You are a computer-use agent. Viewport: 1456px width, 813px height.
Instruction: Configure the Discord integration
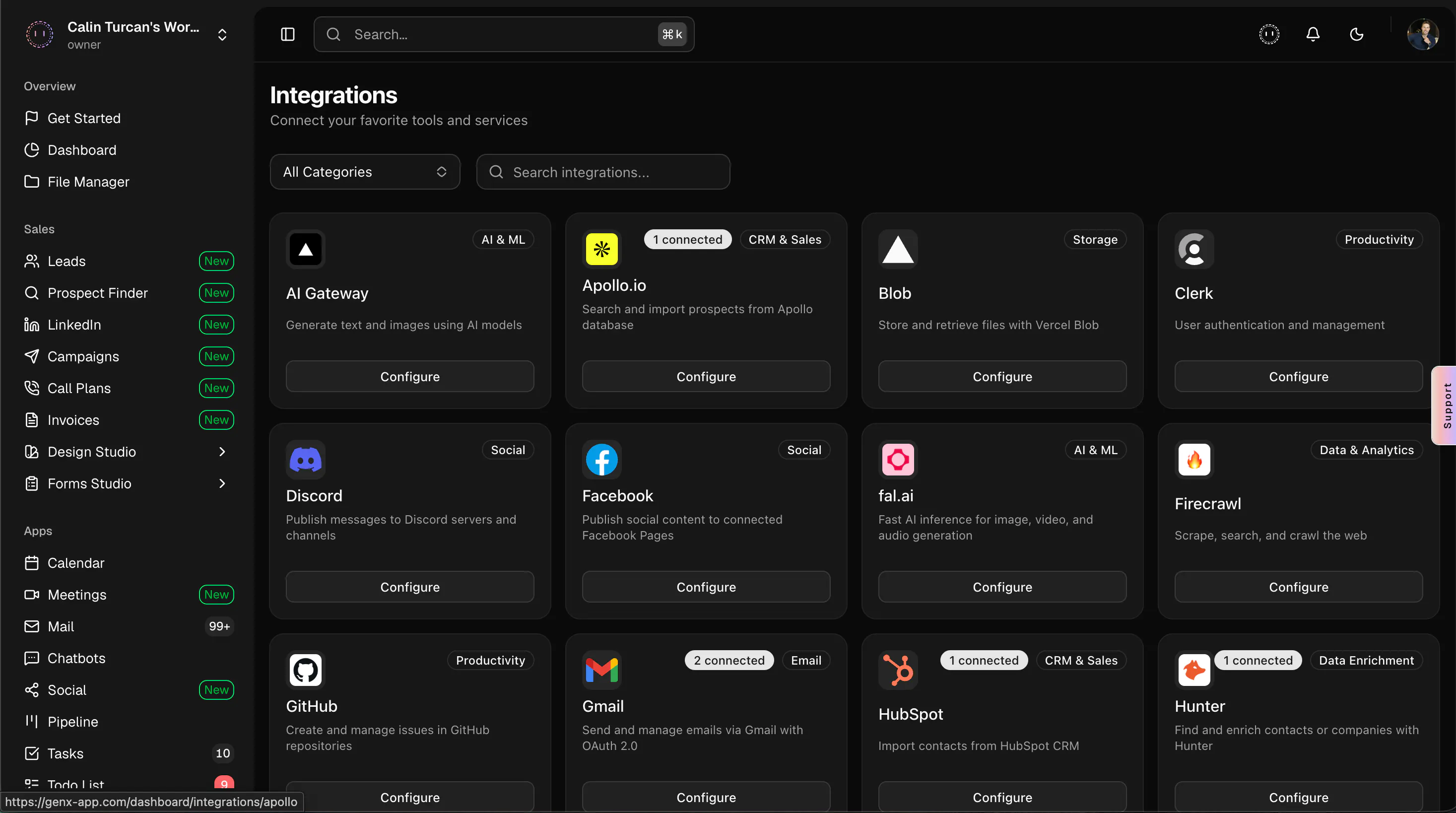pos(410,587)
